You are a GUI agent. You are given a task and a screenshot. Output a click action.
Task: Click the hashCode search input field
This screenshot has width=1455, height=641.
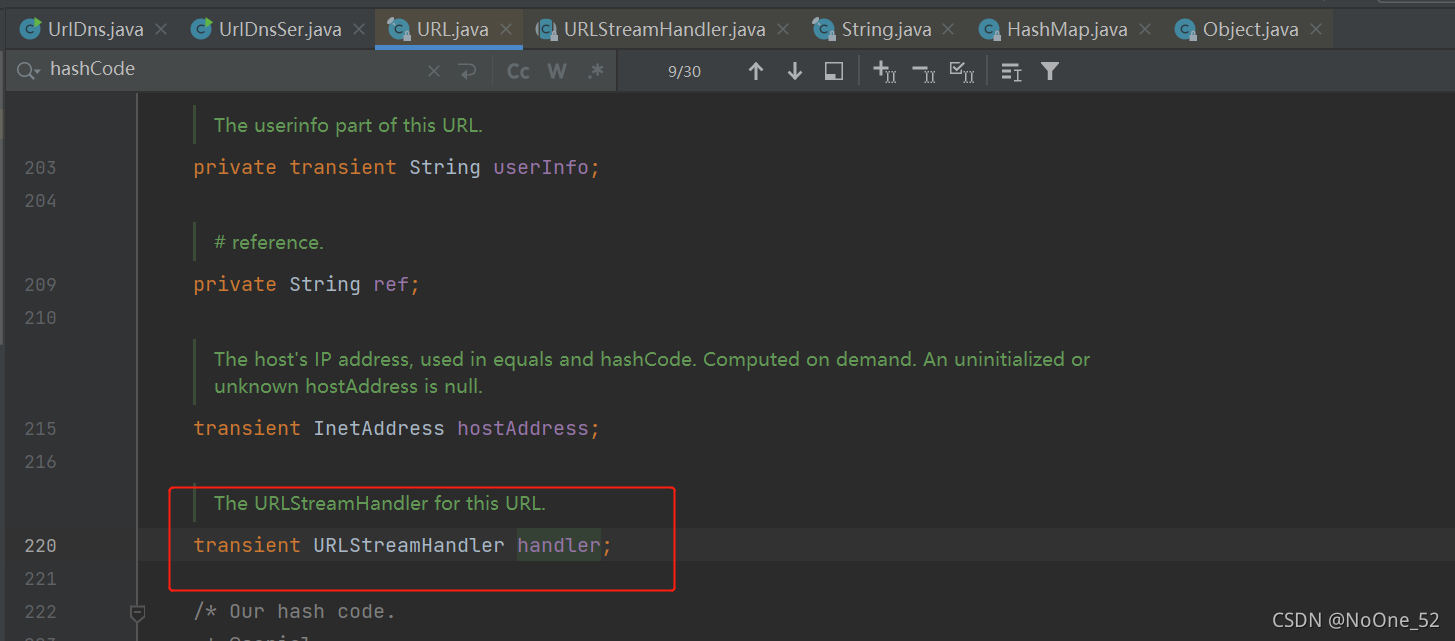(x=235, y=71)
